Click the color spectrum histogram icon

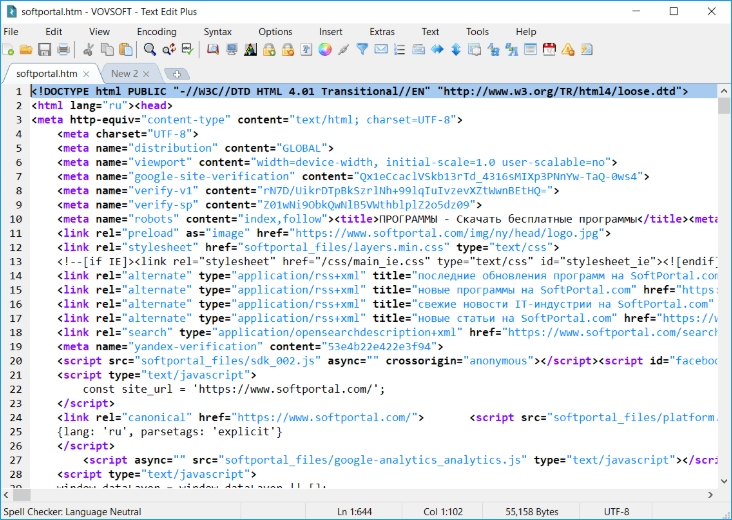pyautogui.click(x=250, y=49)
